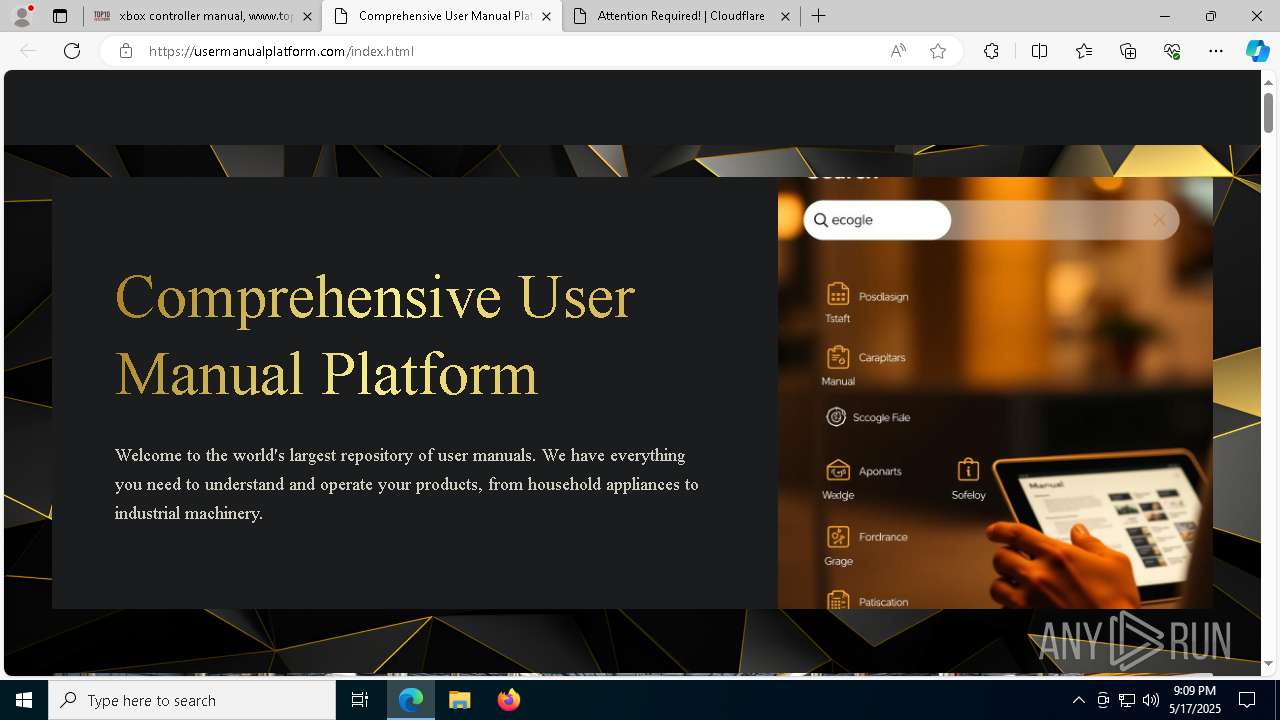The image size is (1280, 720).
Task: Open File Explorer from the taskbar
Action: (x=459, y=700)
